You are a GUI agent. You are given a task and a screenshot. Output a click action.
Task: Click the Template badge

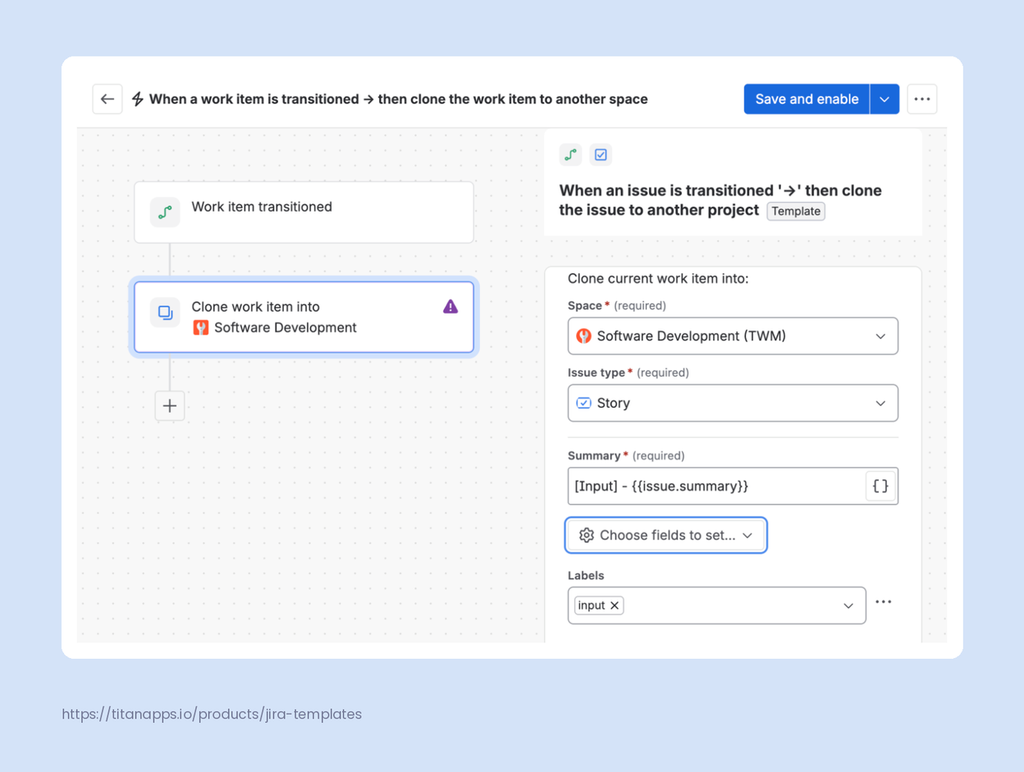pos(795,211)
